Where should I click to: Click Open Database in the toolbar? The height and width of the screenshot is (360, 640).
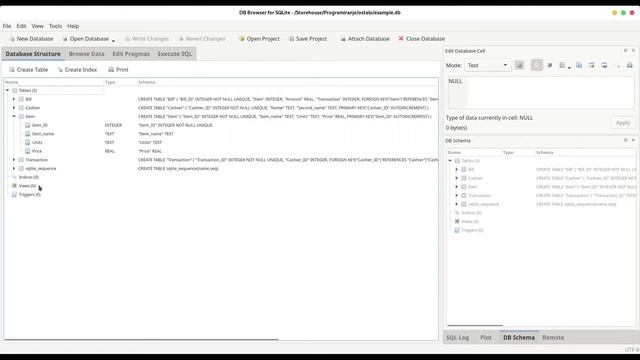[85, 39]
